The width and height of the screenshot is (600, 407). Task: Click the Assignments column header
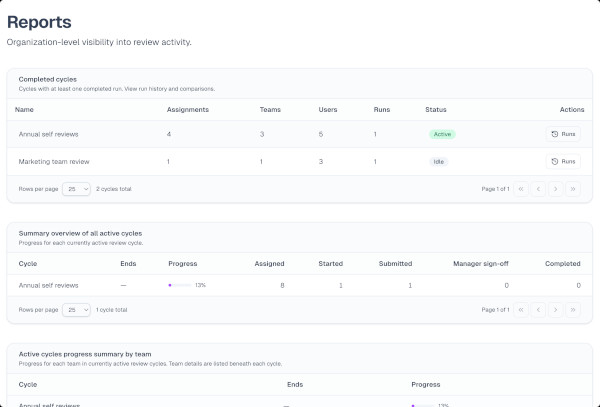[x=188, y=109]
